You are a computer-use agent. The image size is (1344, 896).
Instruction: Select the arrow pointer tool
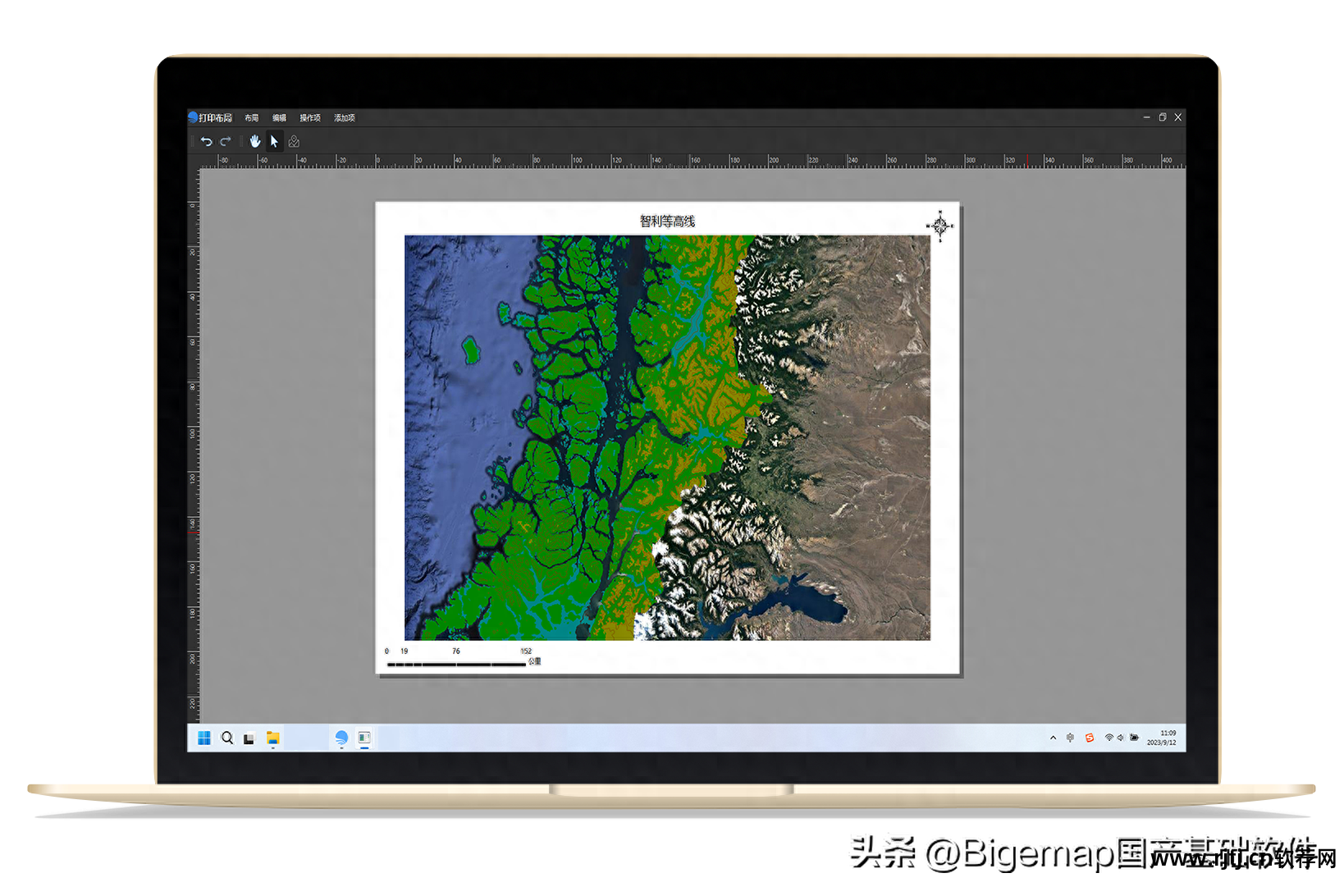[x=275, y=141]
